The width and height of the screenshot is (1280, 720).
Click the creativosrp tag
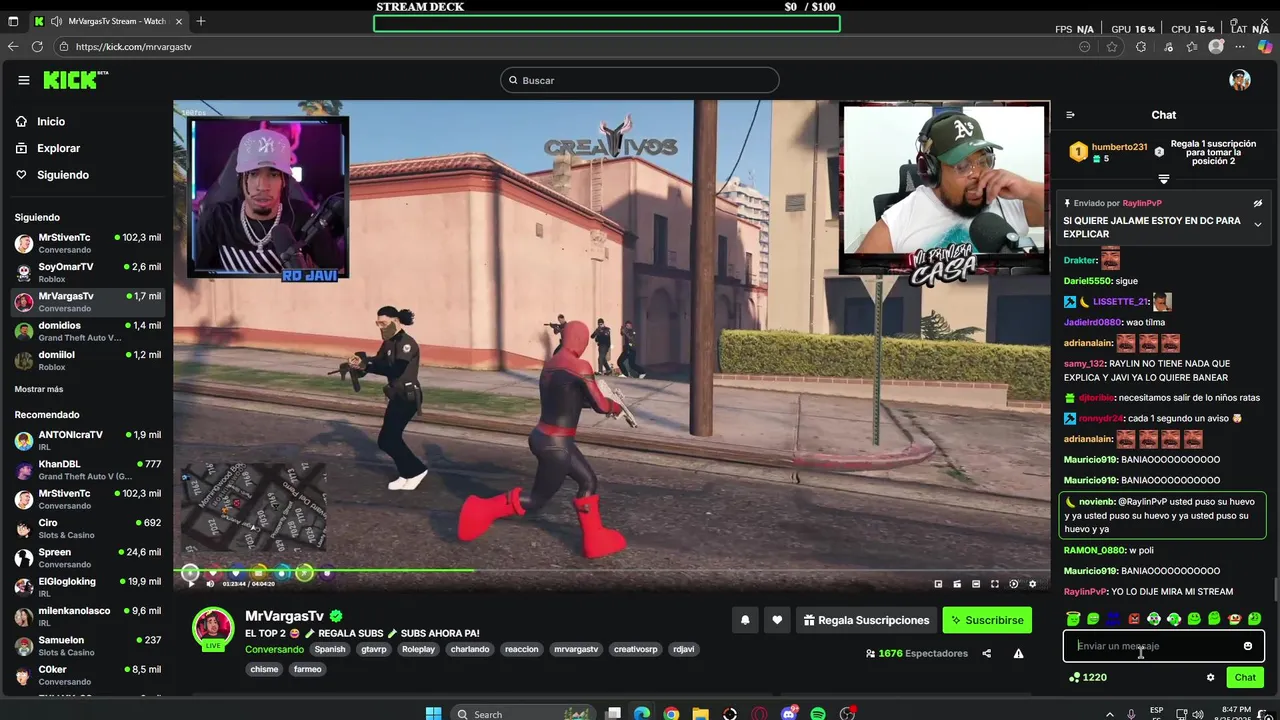point(635,649)
